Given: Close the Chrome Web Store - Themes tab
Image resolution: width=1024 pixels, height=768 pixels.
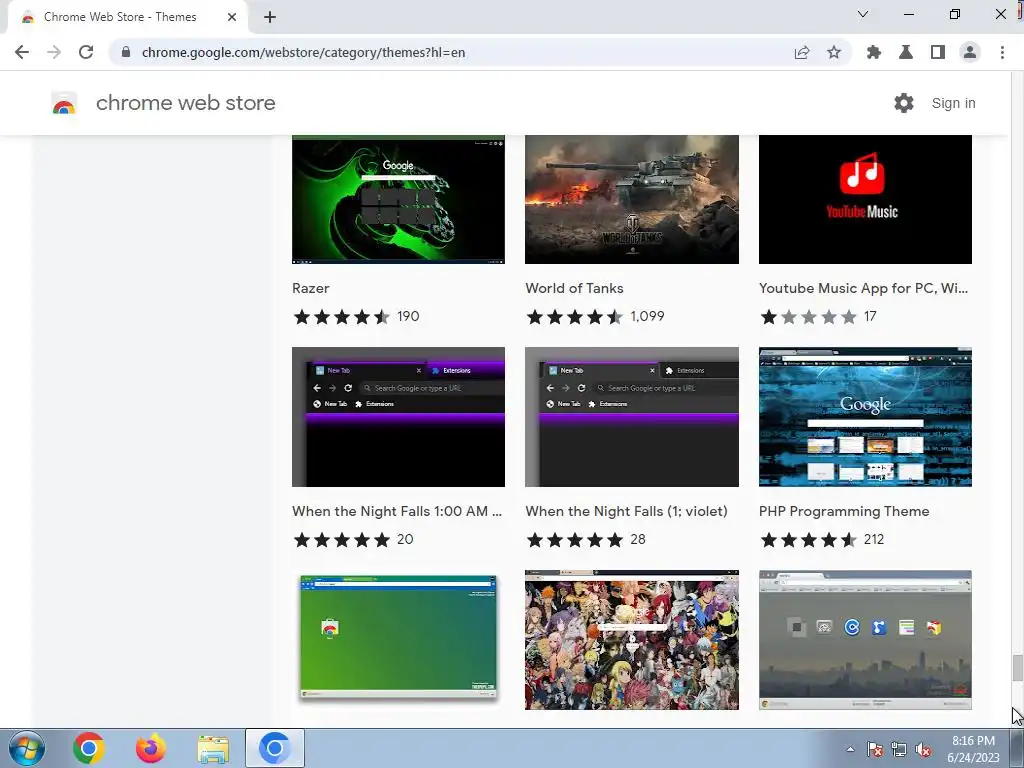Looking at the screenshot, I should point(232,17).
